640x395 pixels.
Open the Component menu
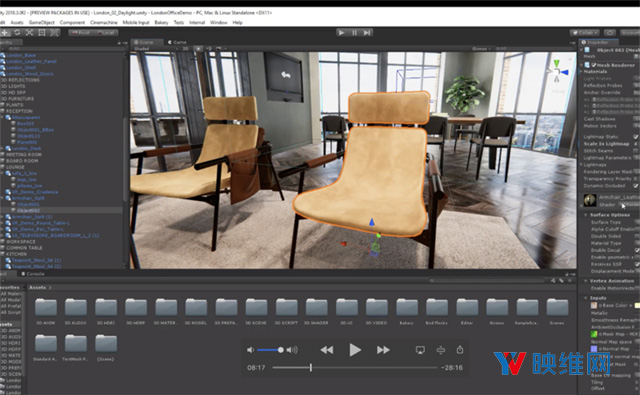point(72,22)
